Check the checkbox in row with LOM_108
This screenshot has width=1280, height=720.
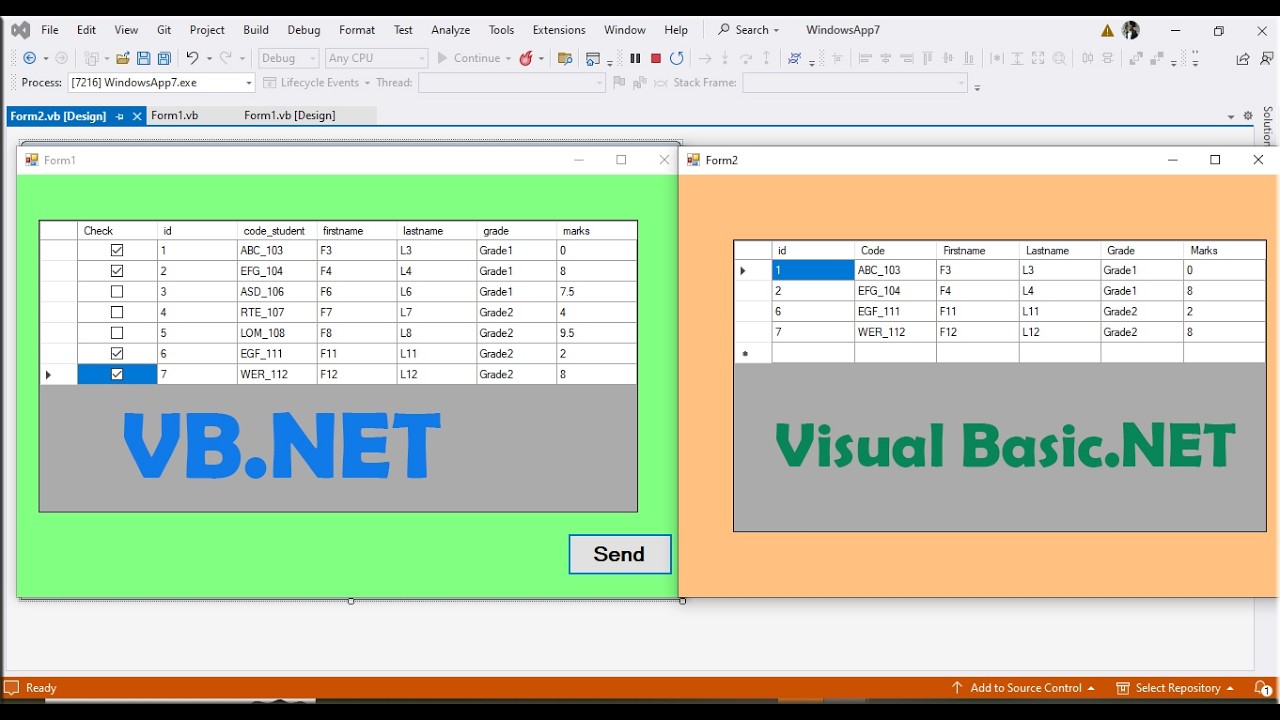[117, 333]
